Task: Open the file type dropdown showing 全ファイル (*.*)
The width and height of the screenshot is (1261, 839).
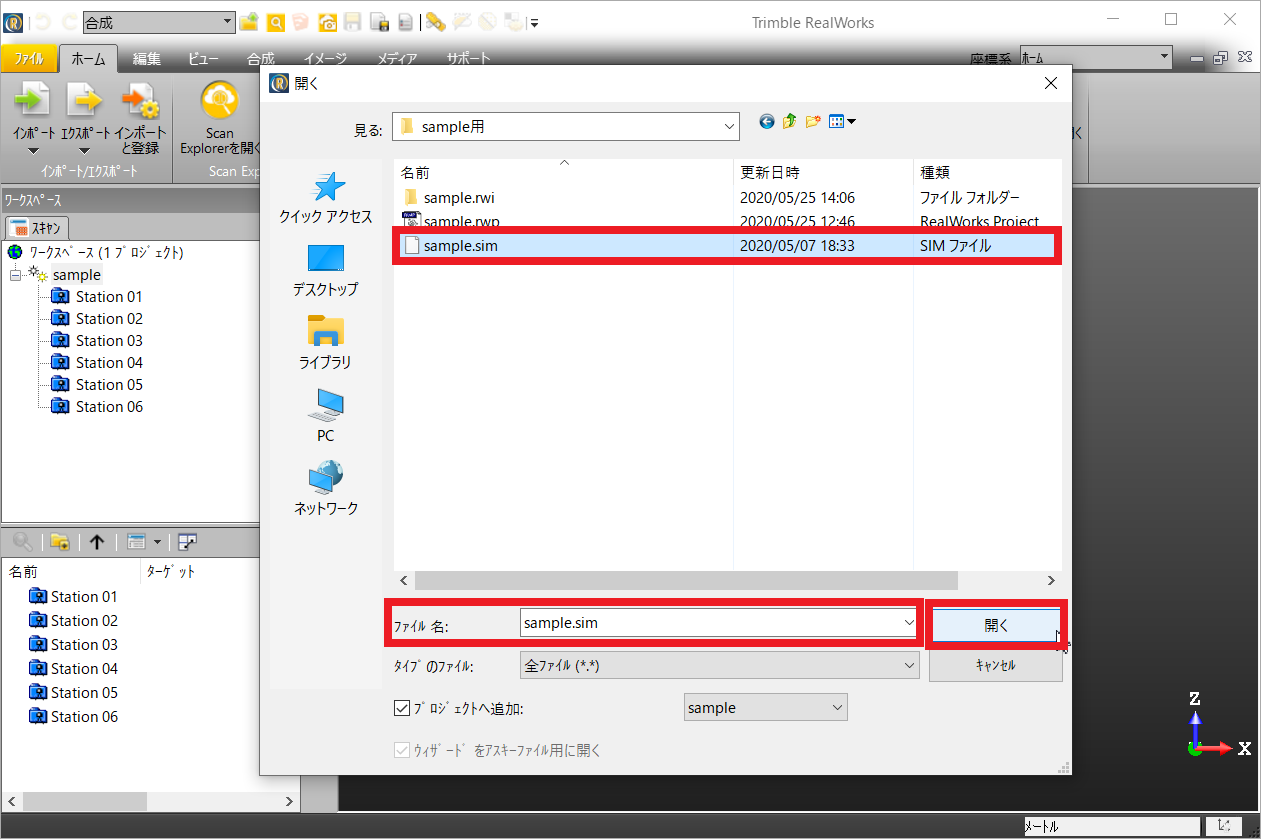Action: coord(719,665)
